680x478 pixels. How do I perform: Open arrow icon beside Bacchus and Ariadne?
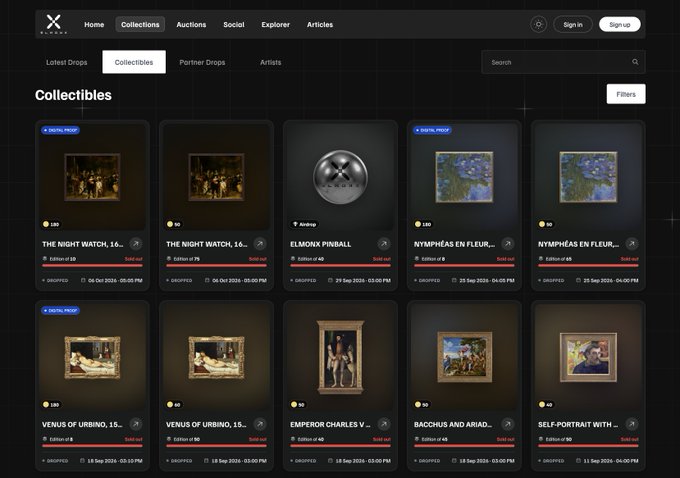pyautogui.click(x=508, y=424)
